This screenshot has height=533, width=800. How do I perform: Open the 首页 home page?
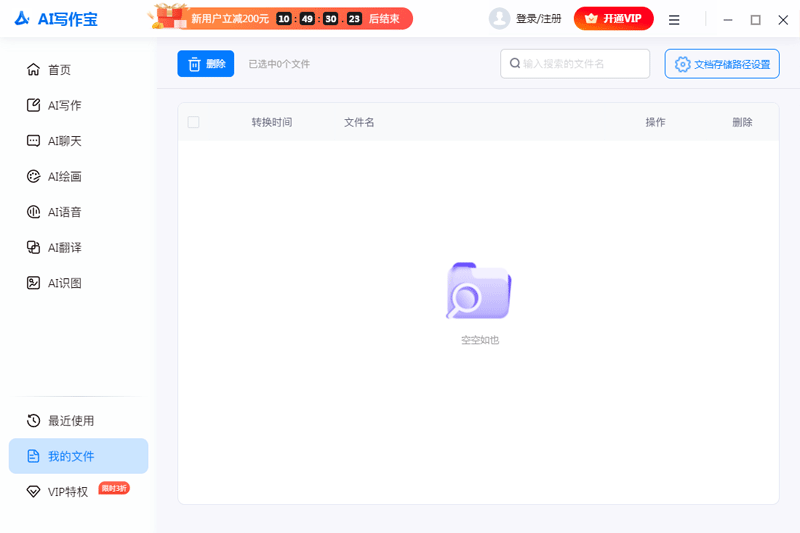click(49, 69)
